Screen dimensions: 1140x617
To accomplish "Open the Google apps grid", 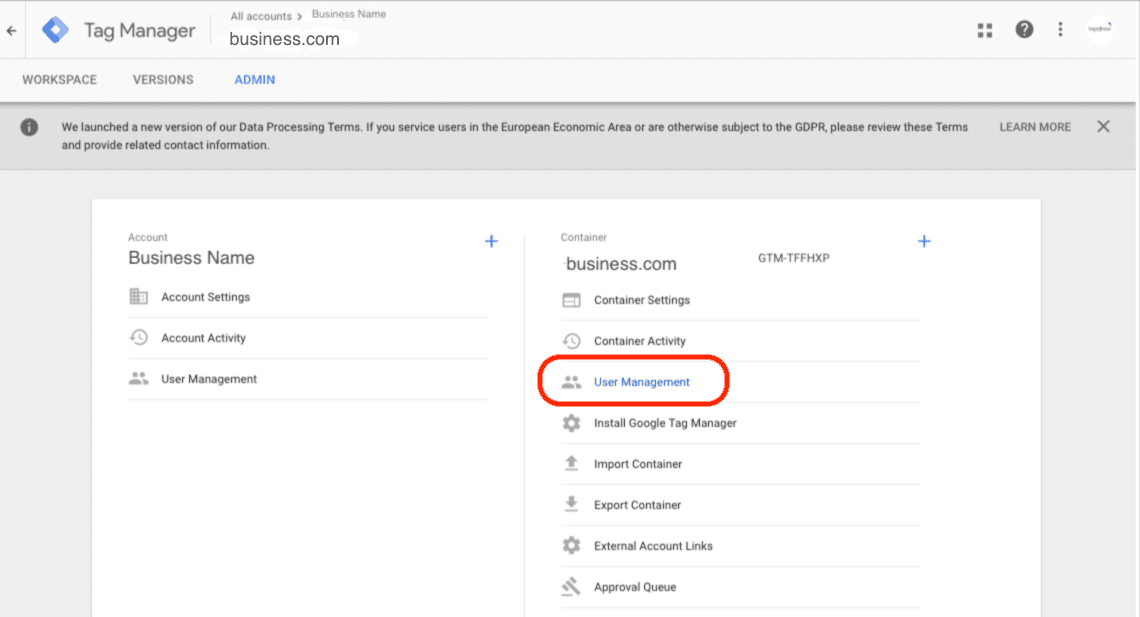I will click(984, 30).
